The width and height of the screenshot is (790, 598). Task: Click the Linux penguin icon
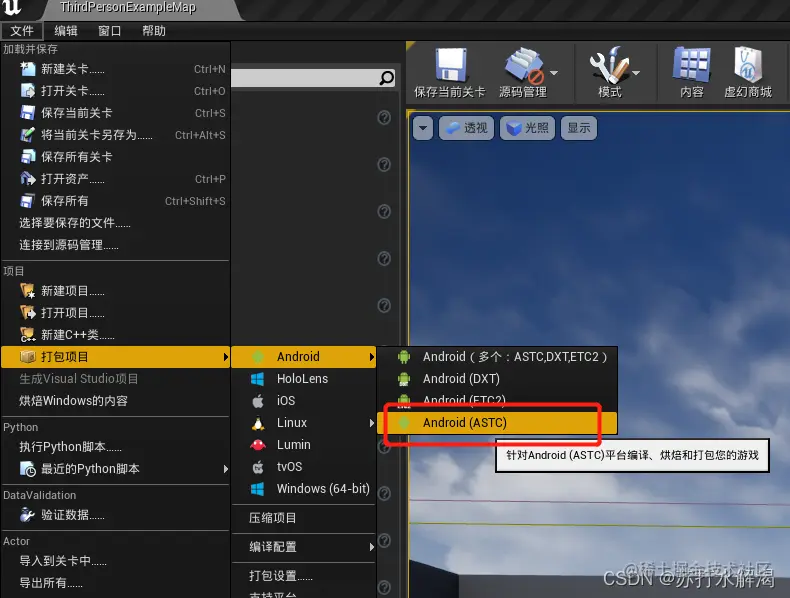click(258, 423)
